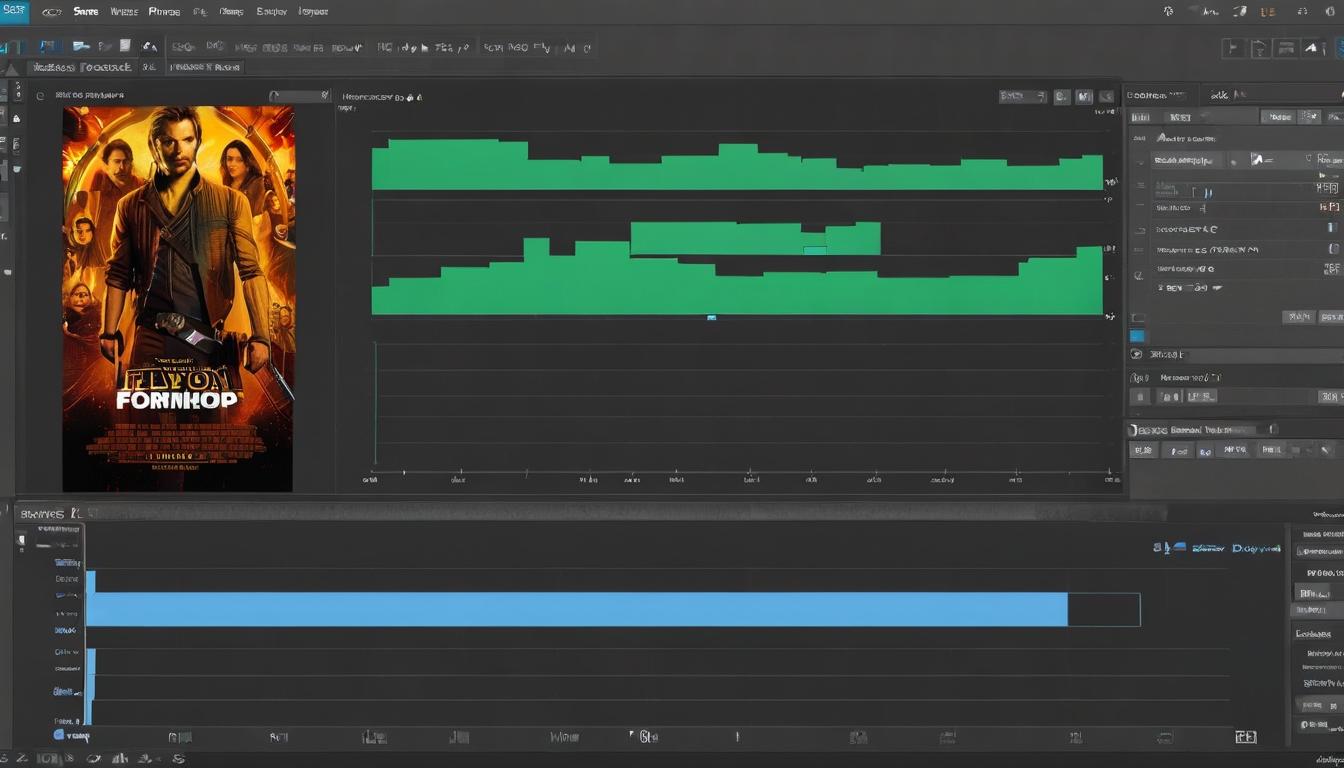Click the circular refresh icon in the bottom status bar
Image resolution: width=1344 pixels, height=768 pixels.
tap(94, 759)
